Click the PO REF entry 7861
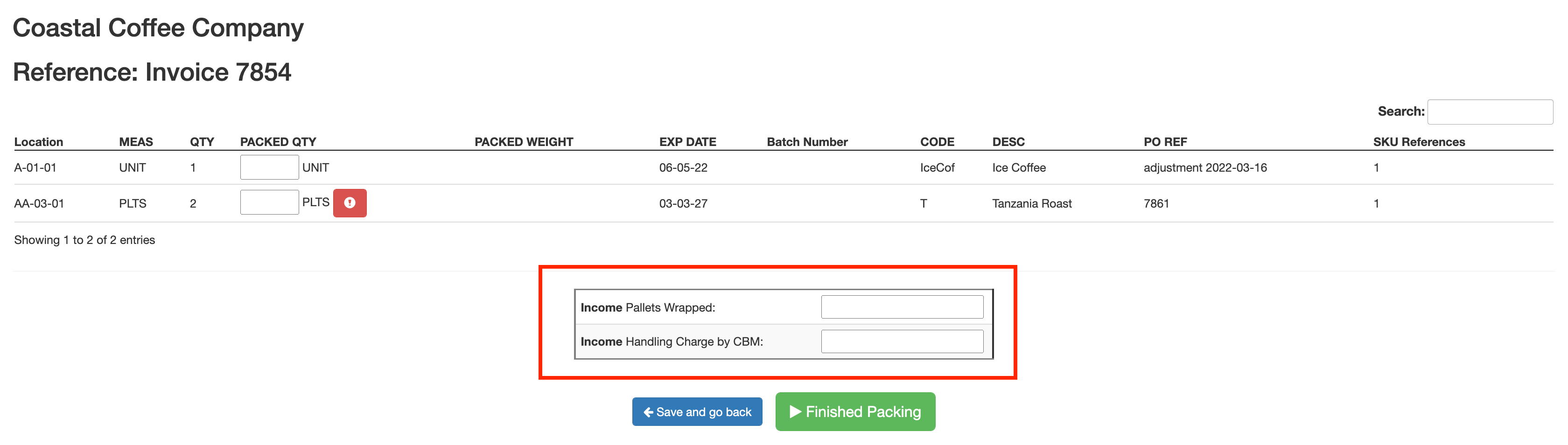 tap(1156, 203)
